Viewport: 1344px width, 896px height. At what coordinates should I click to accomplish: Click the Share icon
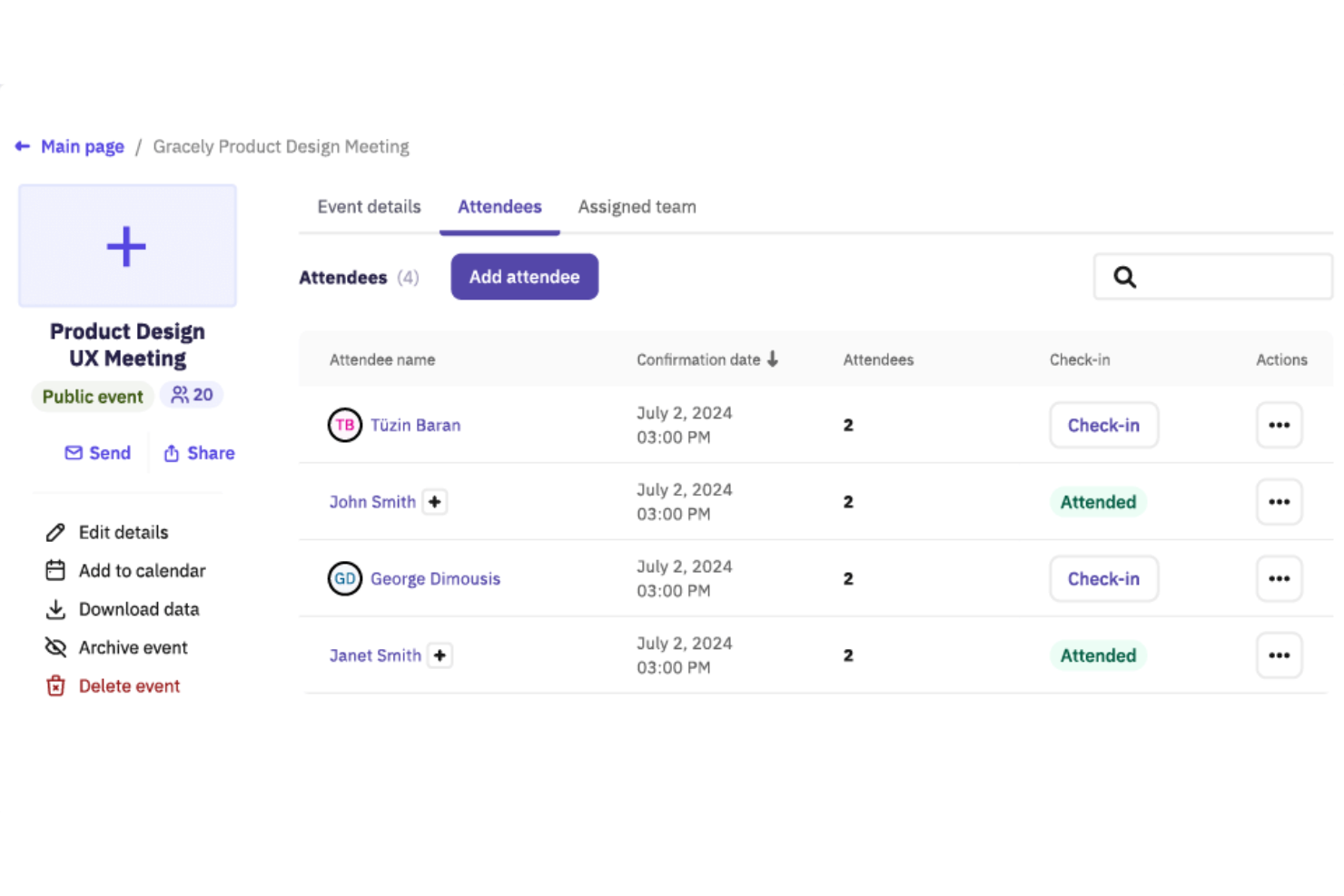pyautogui.click(x=173, y=453)
